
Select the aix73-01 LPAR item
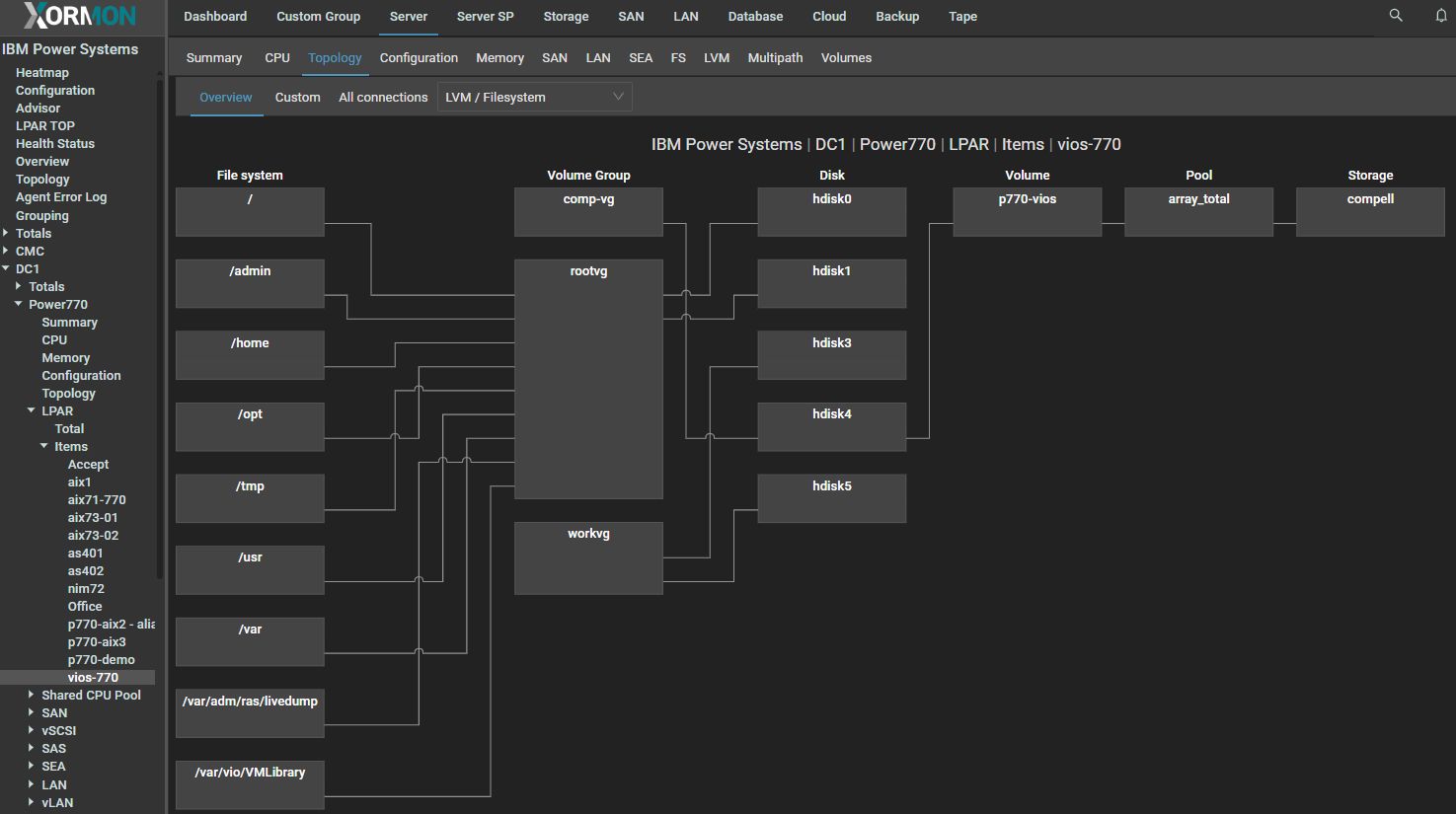point(93,518)
